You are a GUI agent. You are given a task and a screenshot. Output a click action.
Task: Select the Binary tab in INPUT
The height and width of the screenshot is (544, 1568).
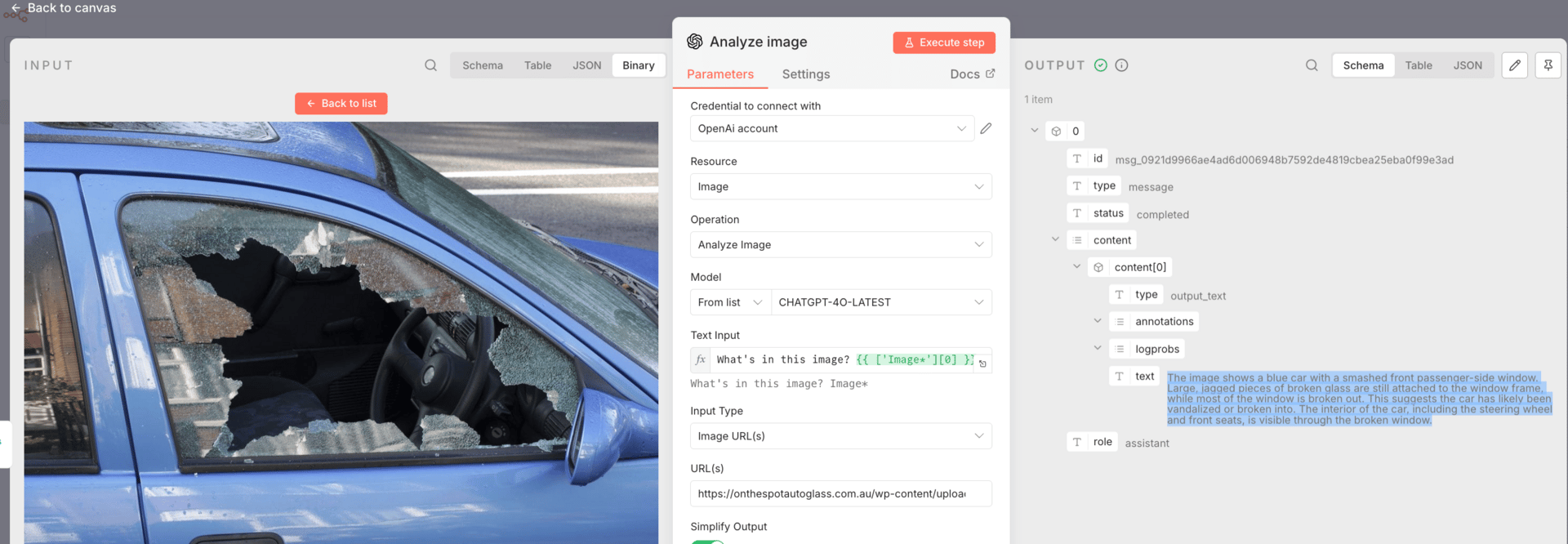tap(639, 65)
